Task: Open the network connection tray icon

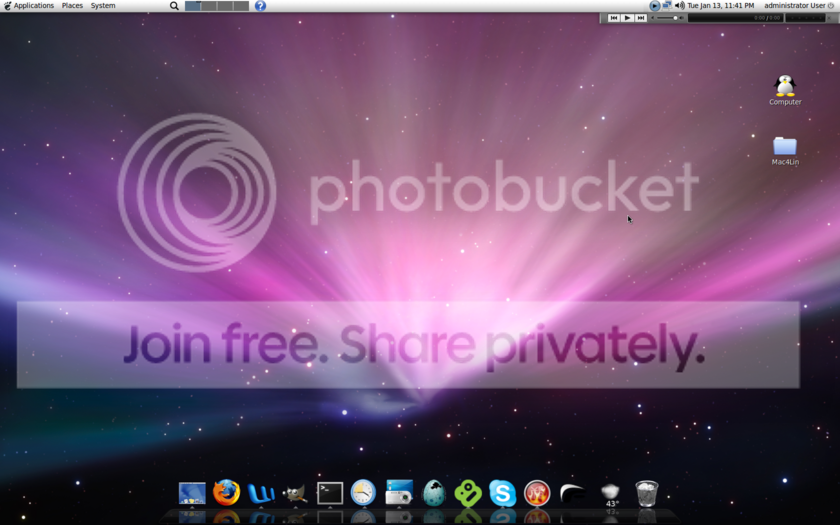Action: (667, 5)
